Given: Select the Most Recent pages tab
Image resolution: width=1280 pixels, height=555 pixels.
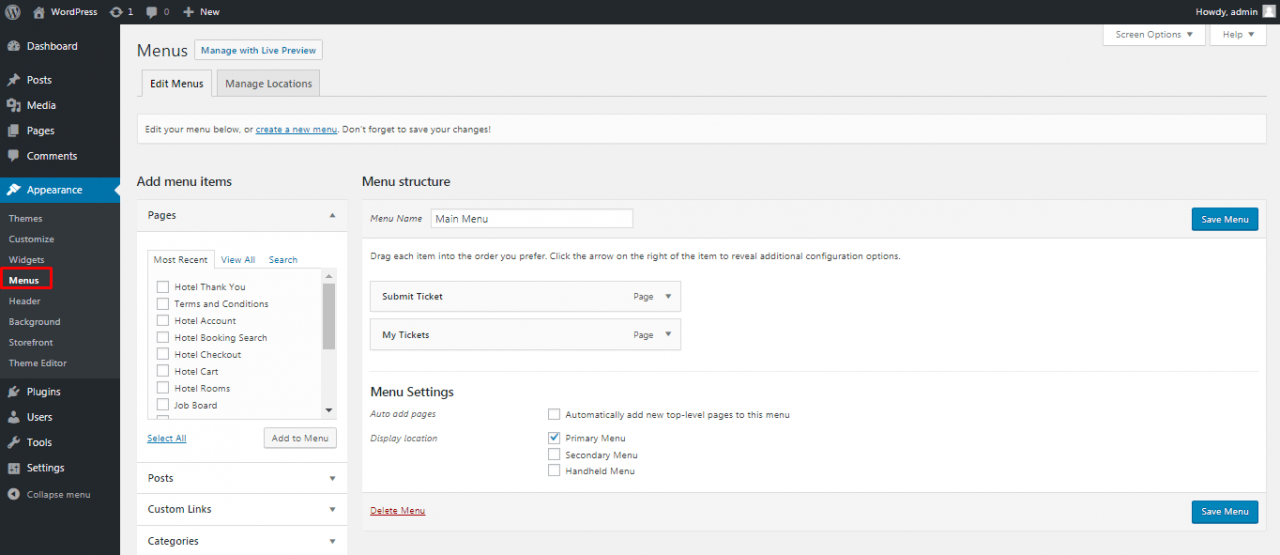Looking at the screenshot, I should (x=180, y=260).
